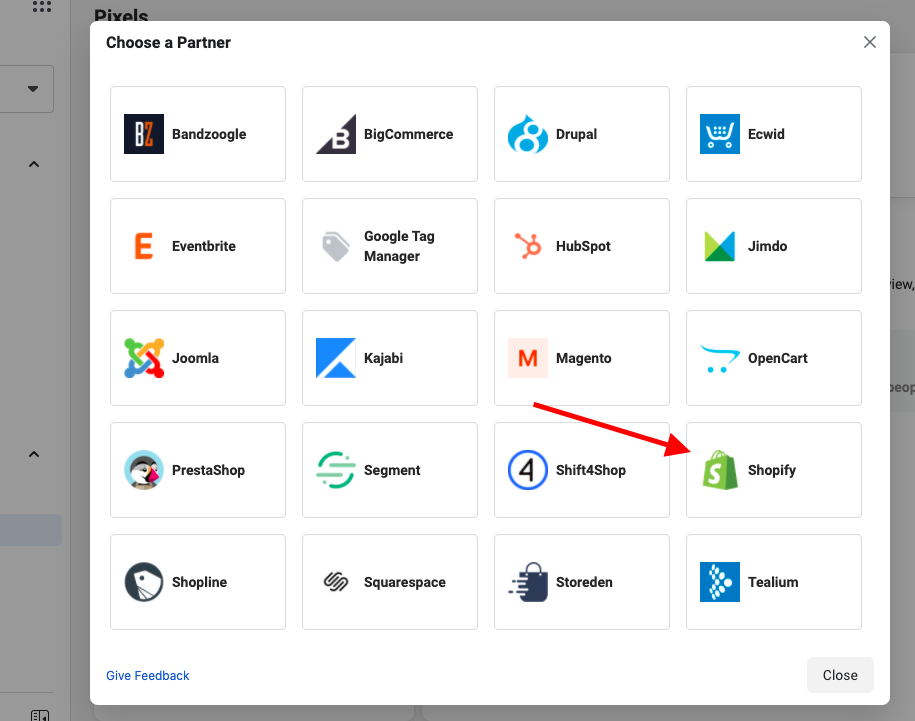Click the Tealium blue logo

720,582
